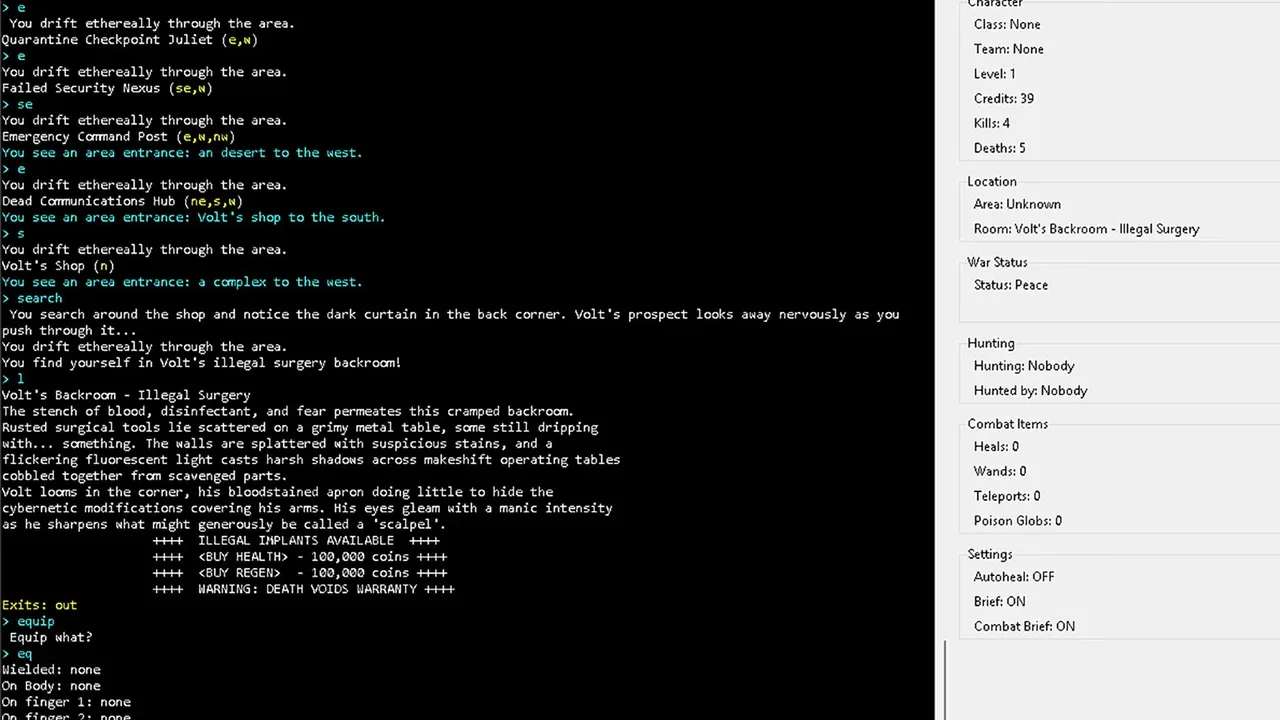Select the Credits: 39 entry
1280x720 pixels.
click(1004, 99)
